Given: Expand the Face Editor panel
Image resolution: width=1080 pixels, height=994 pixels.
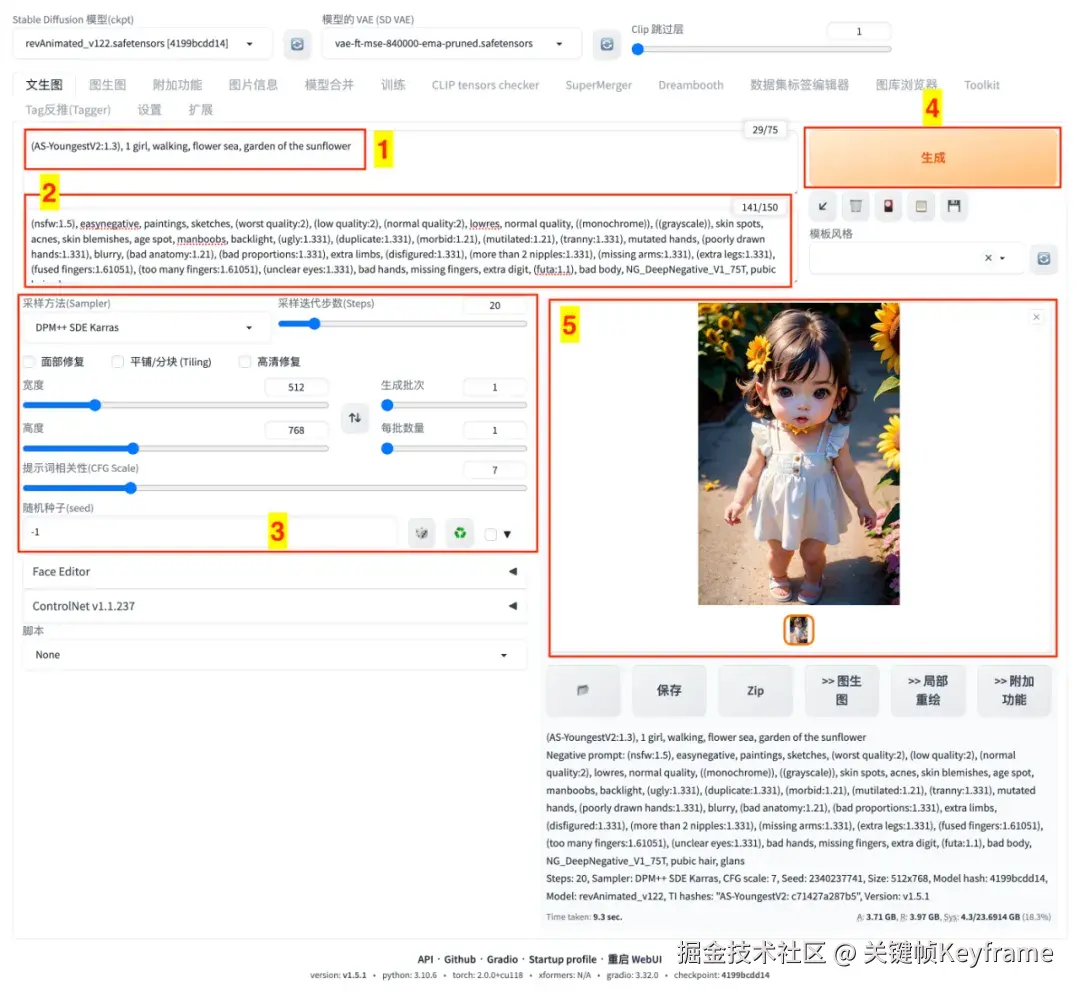Looking at the screenshot, I should [x=275, y=572].
